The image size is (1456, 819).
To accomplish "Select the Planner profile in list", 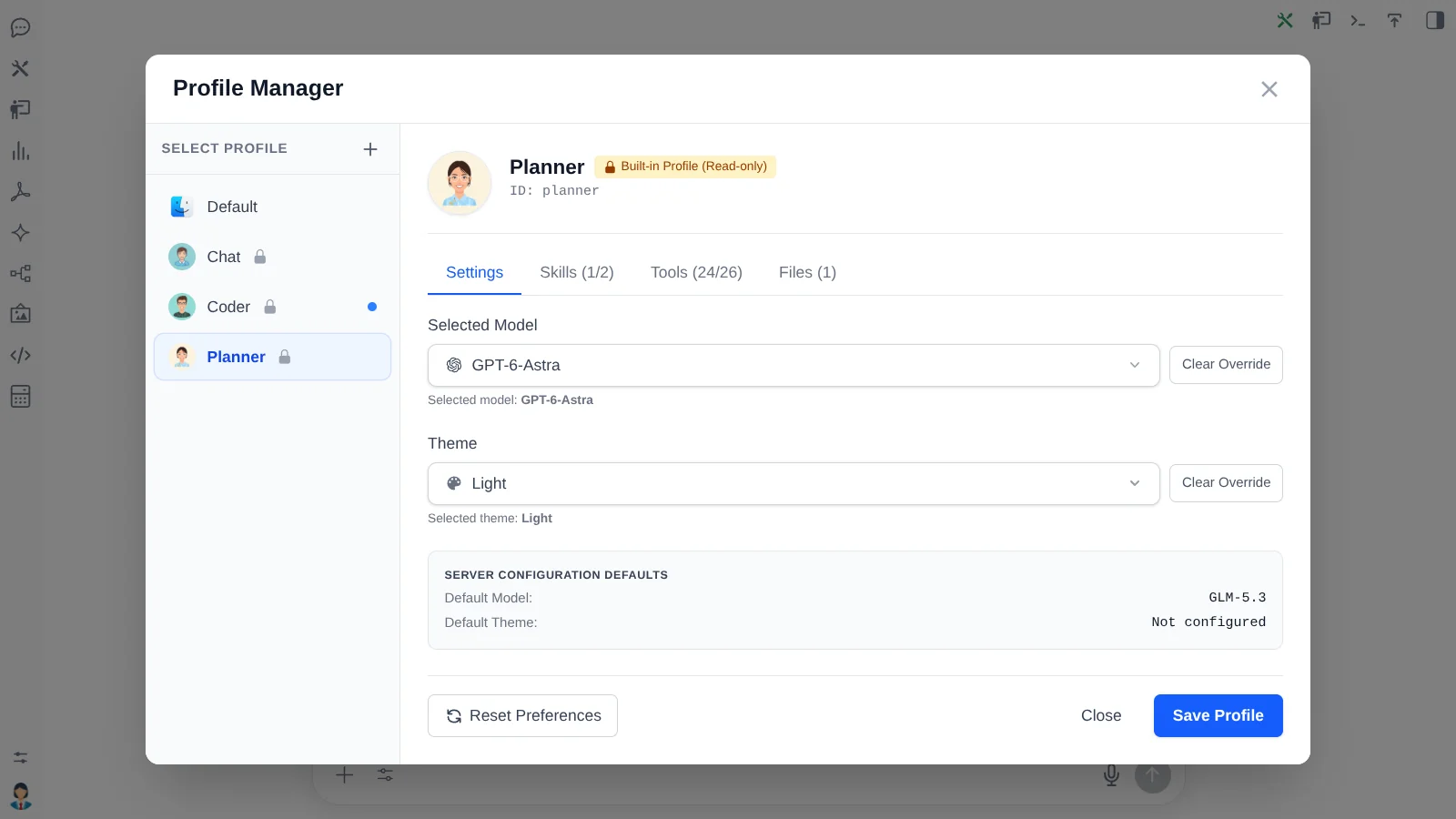I will pos(272,357).
